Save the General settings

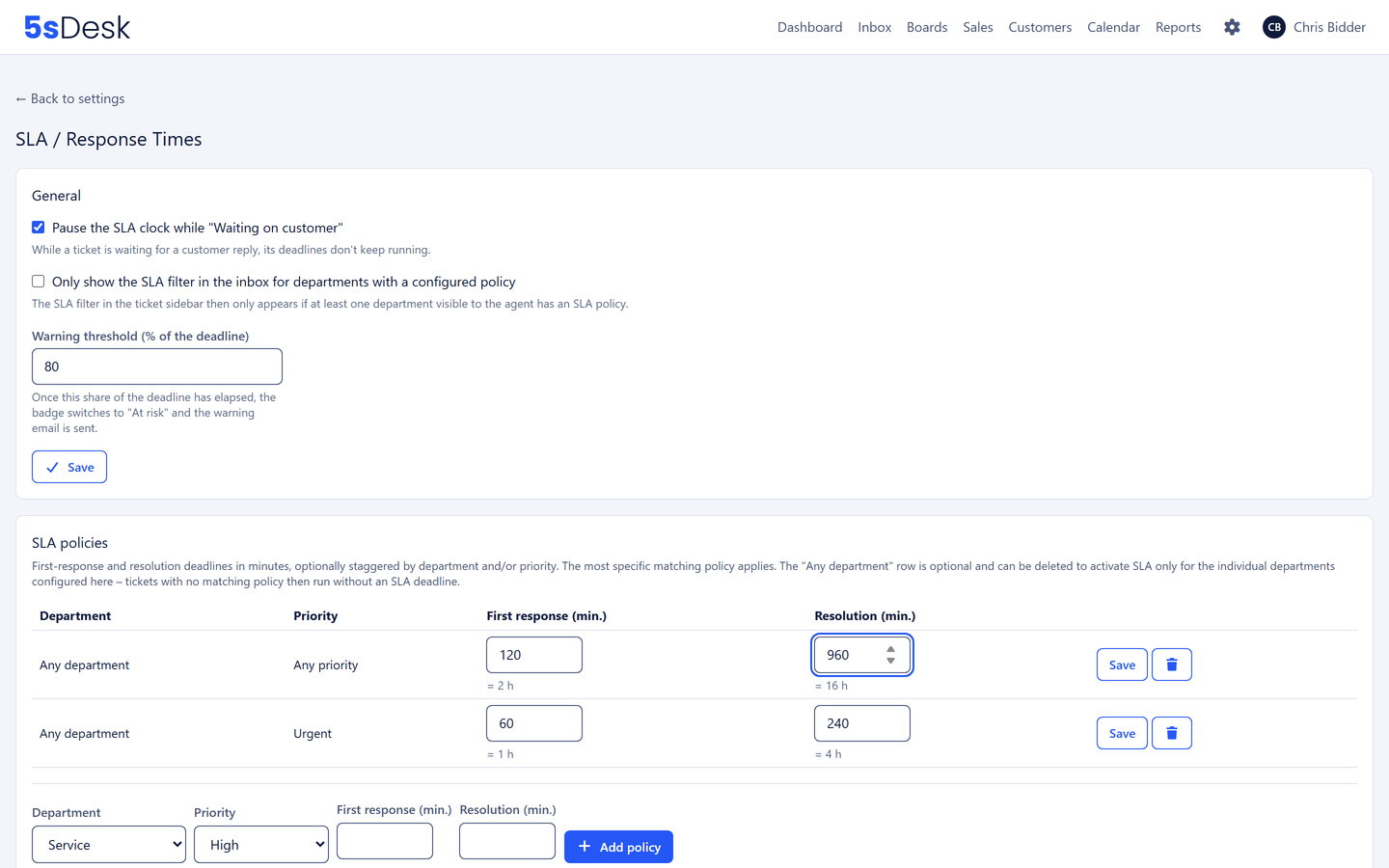click(x=69, y=467)
